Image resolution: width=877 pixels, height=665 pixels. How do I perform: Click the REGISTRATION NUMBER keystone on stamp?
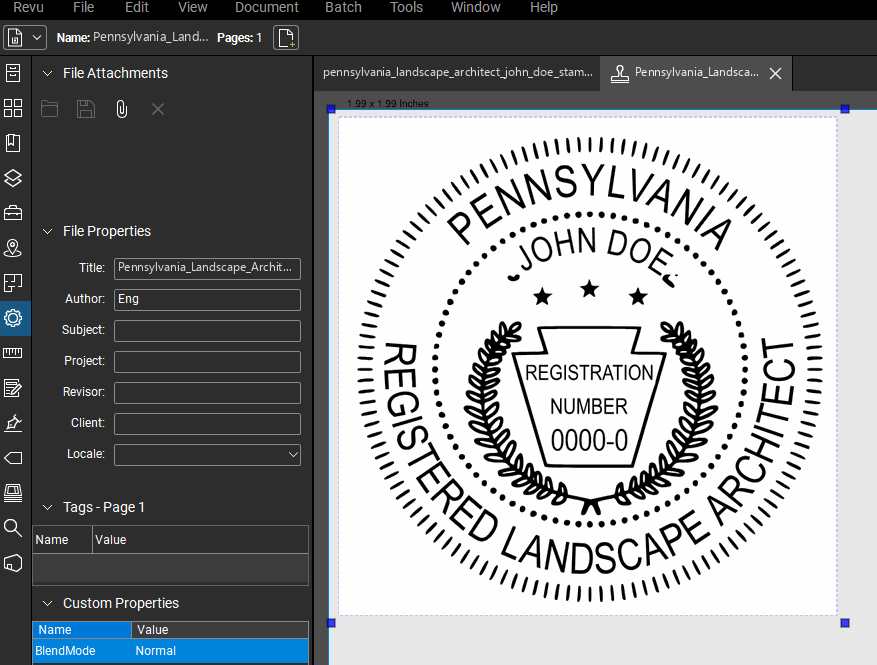pyautogui.click(x=589, y=398)
